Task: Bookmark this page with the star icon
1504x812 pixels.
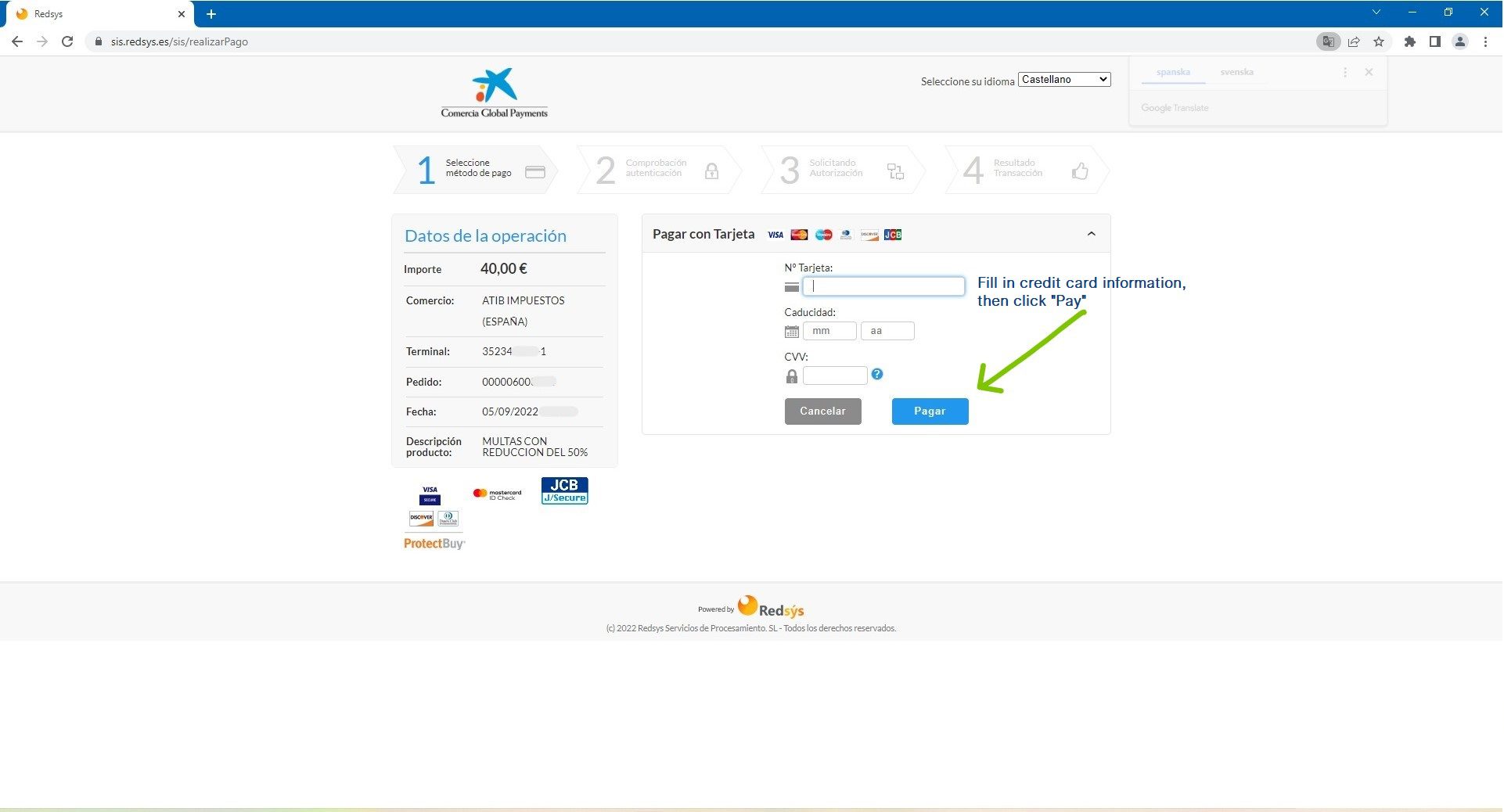Action: [1379, 41]
